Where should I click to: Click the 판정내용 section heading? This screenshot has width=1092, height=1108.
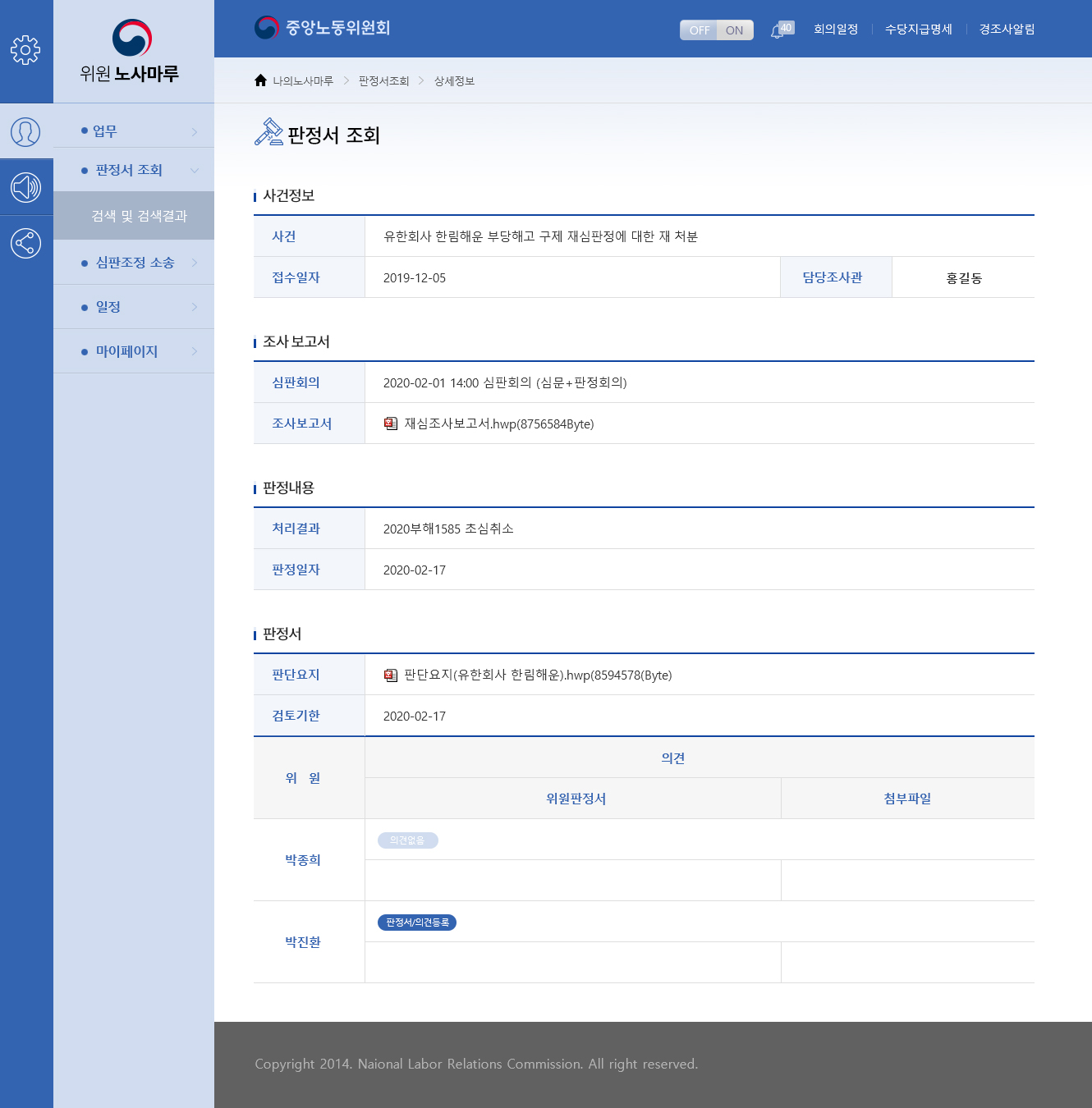tap(288, 488)
